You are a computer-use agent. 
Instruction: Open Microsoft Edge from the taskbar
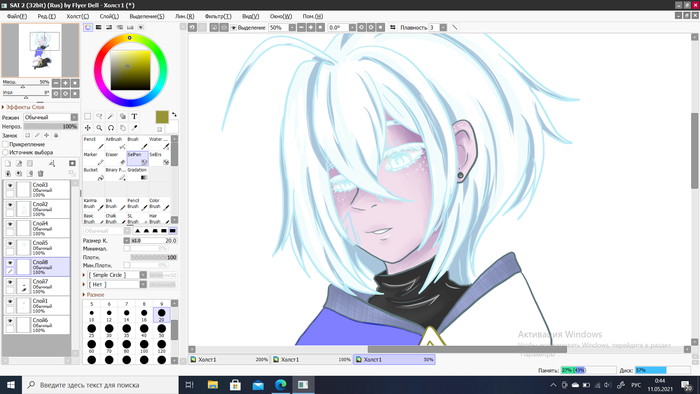click(280, 385)
